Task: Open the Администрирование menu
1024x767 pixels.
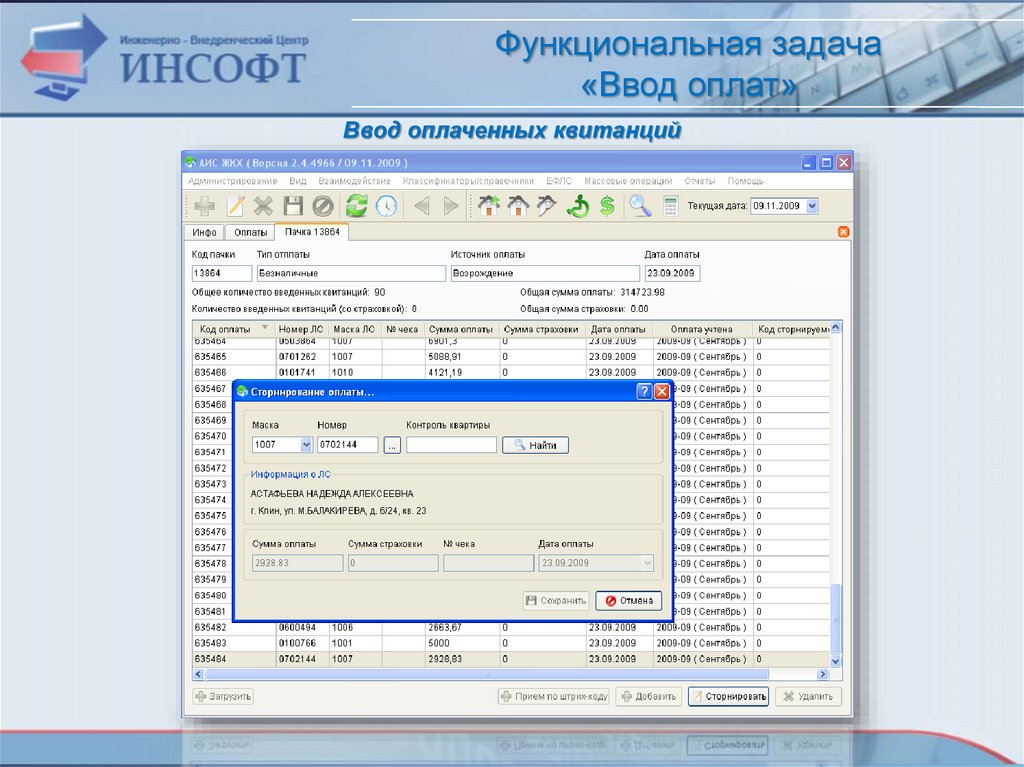Action: (x=232, y=181)
